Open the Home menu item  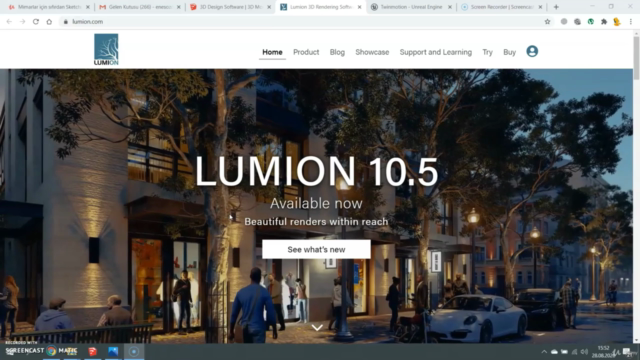point(272,52)
